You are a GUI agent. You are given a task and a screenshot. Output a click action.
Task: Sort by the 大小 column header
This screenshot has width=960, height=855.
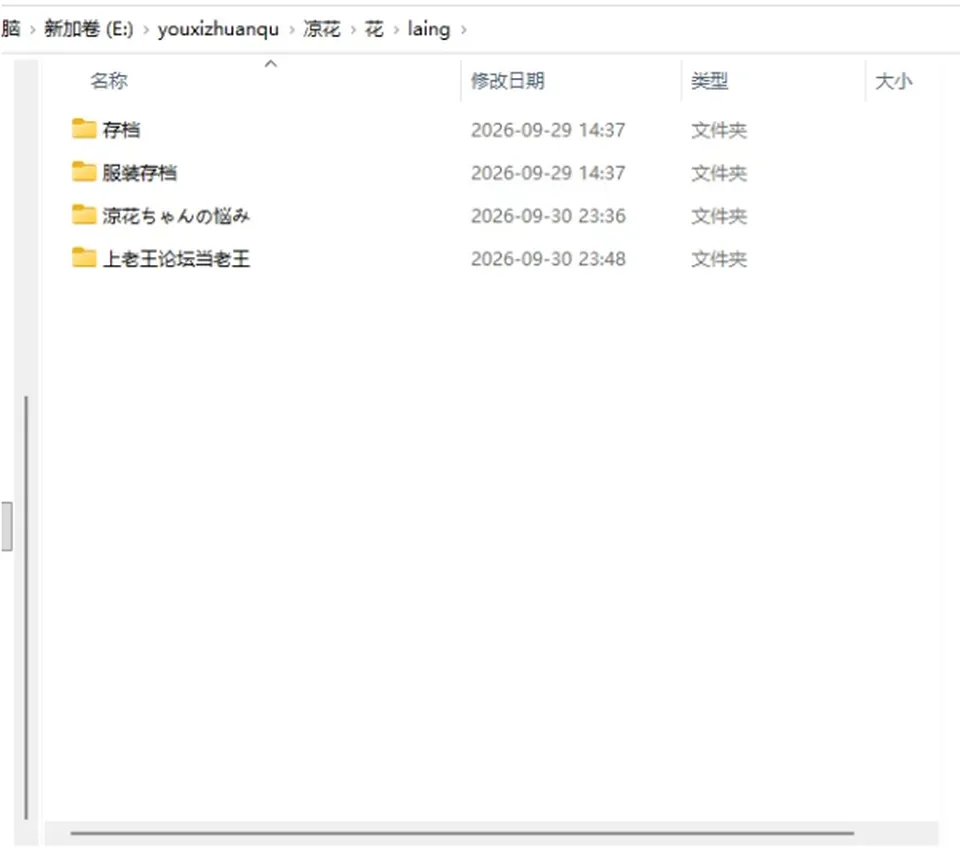pos(894,80)
